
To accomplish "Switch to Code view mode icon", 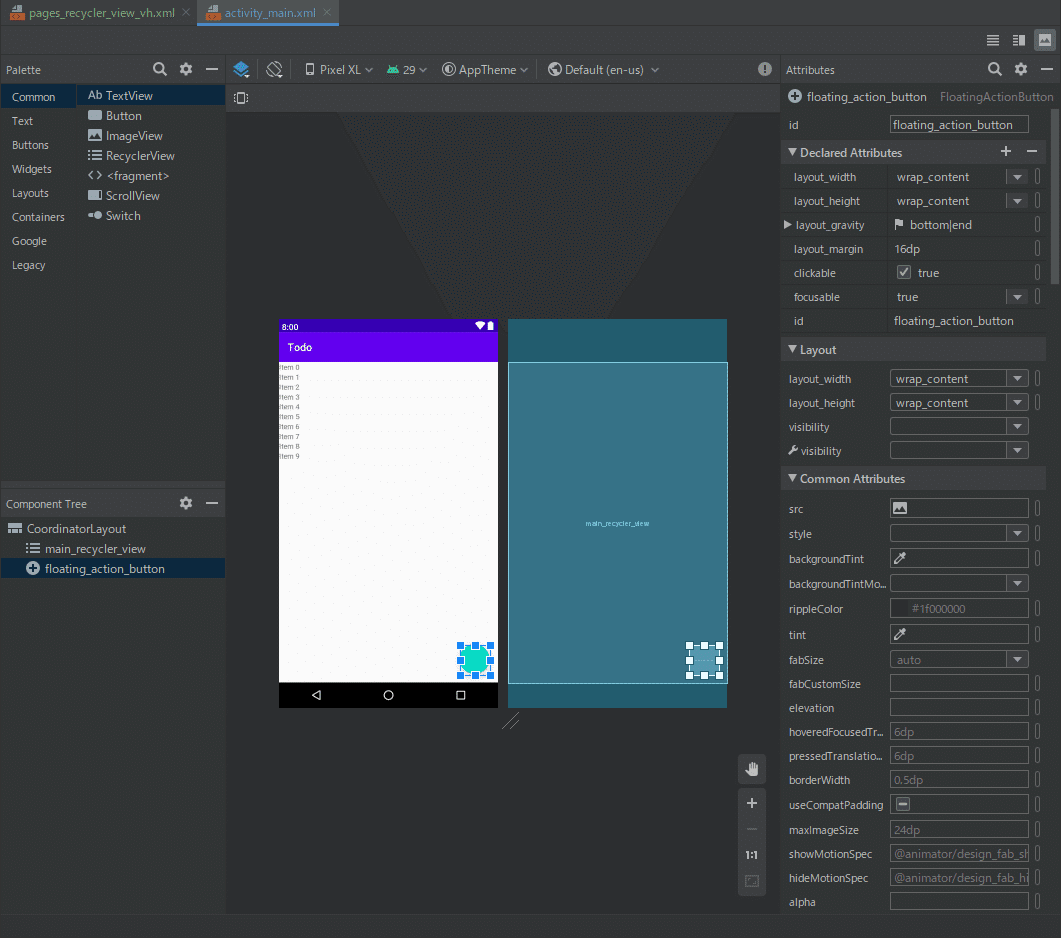I will 993,41.
